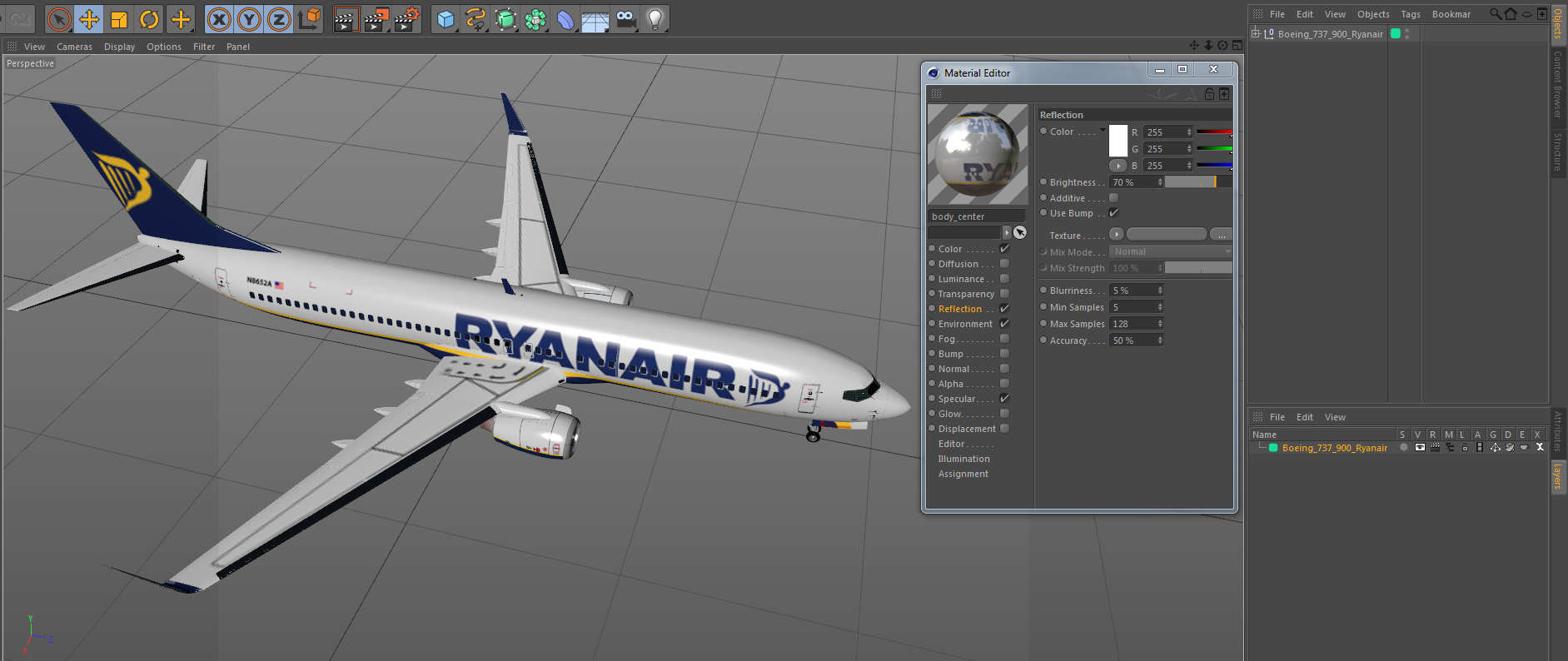The height and width of the screenshot is (661, 1568).
Task: Open the viewport Display menu
Action: (119, 47)
